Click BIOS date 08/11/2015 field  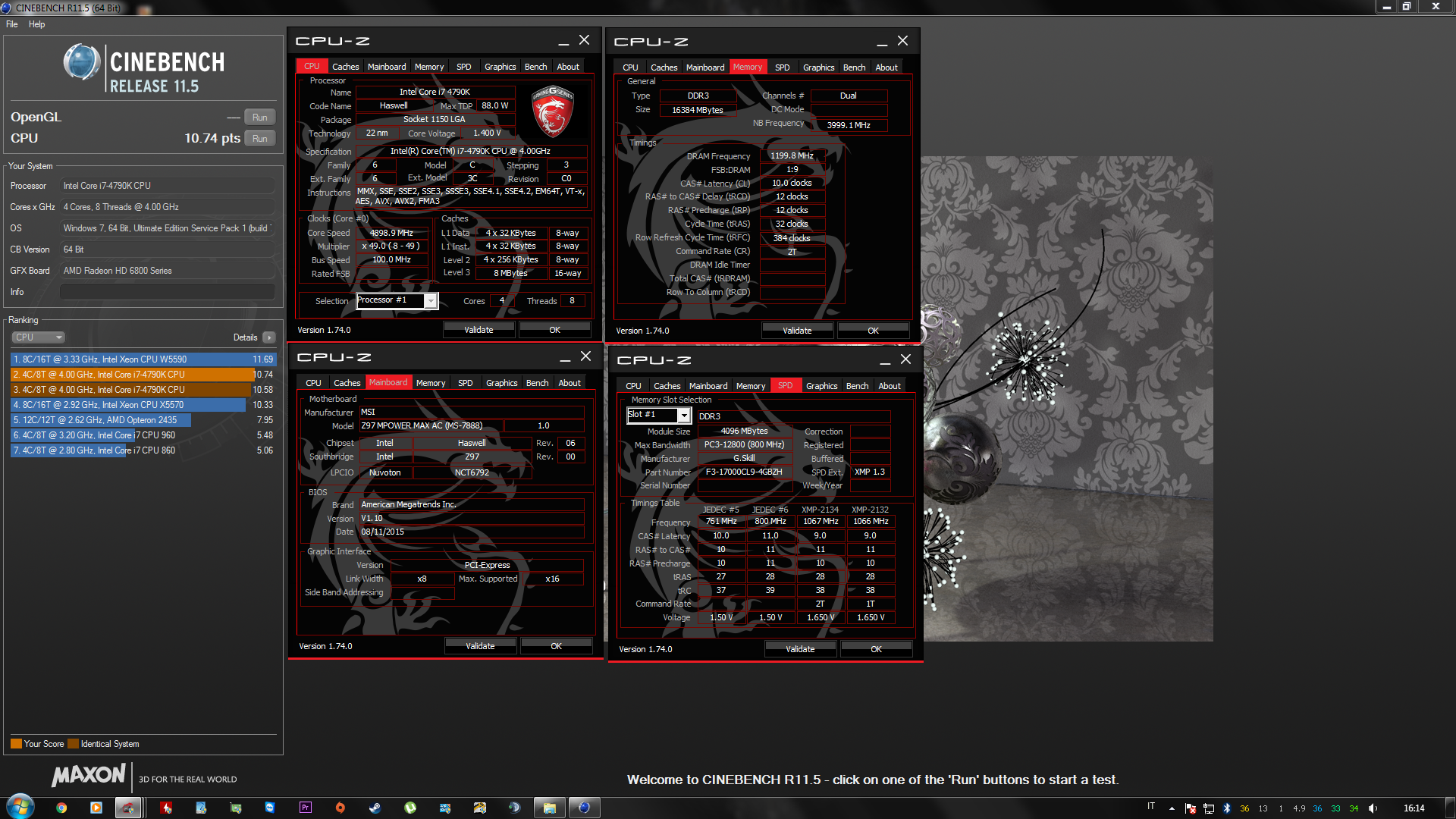tap(471, 532)
